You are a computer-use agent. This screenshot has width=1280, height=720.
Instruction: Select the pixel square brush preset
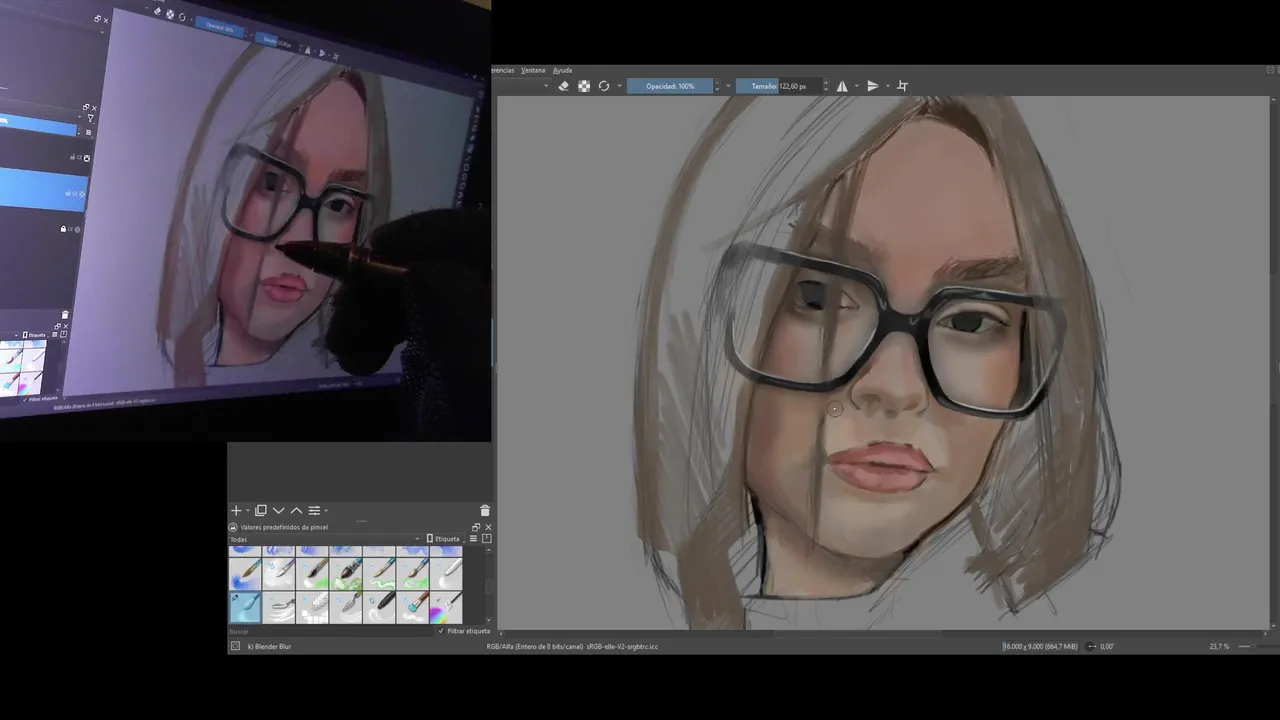pyautogui.click(x=312, y=607)
